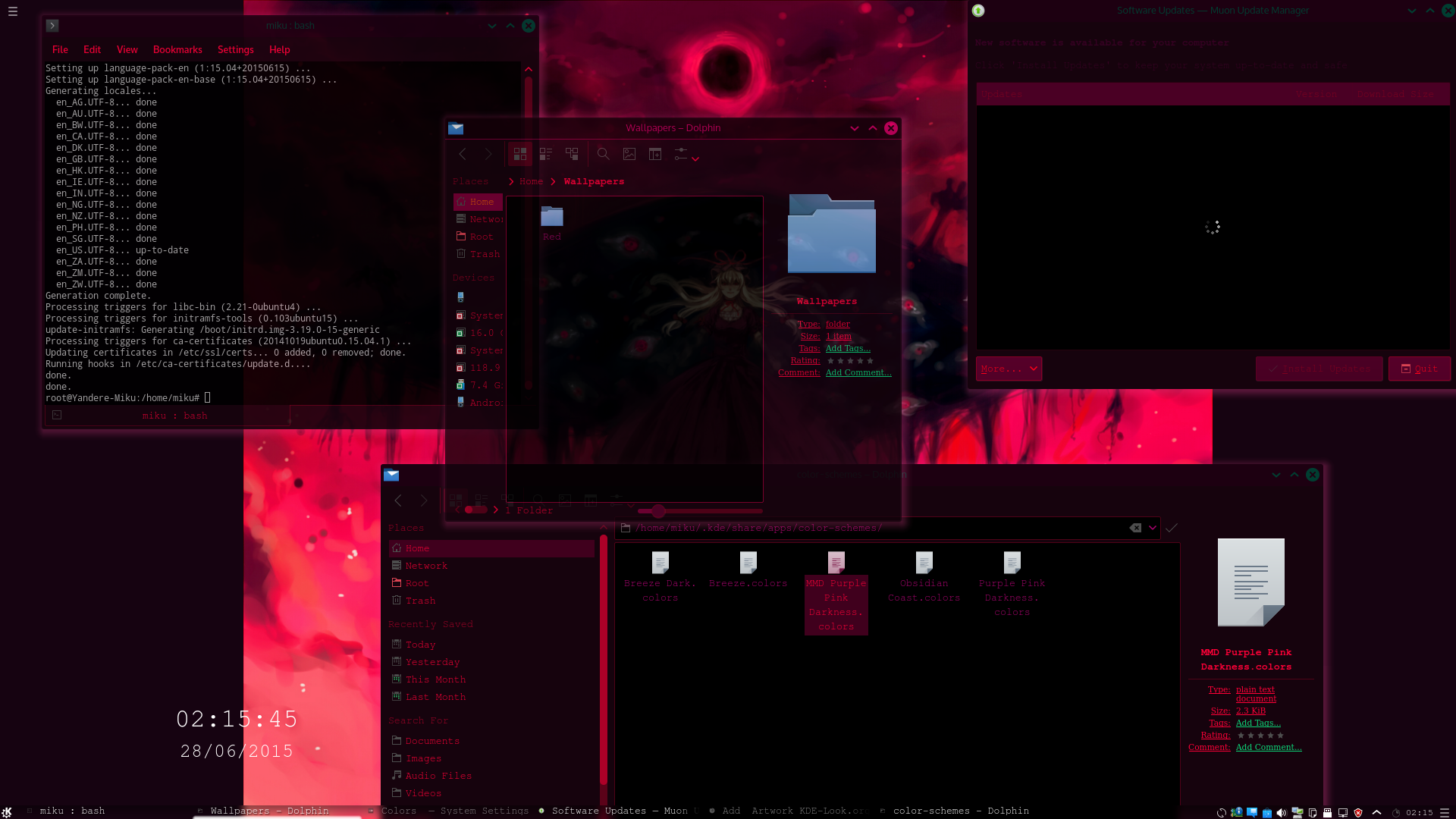Clear location bar text in color-schemes Dolphin
Screen dimensions: 1456x819
1135,528
